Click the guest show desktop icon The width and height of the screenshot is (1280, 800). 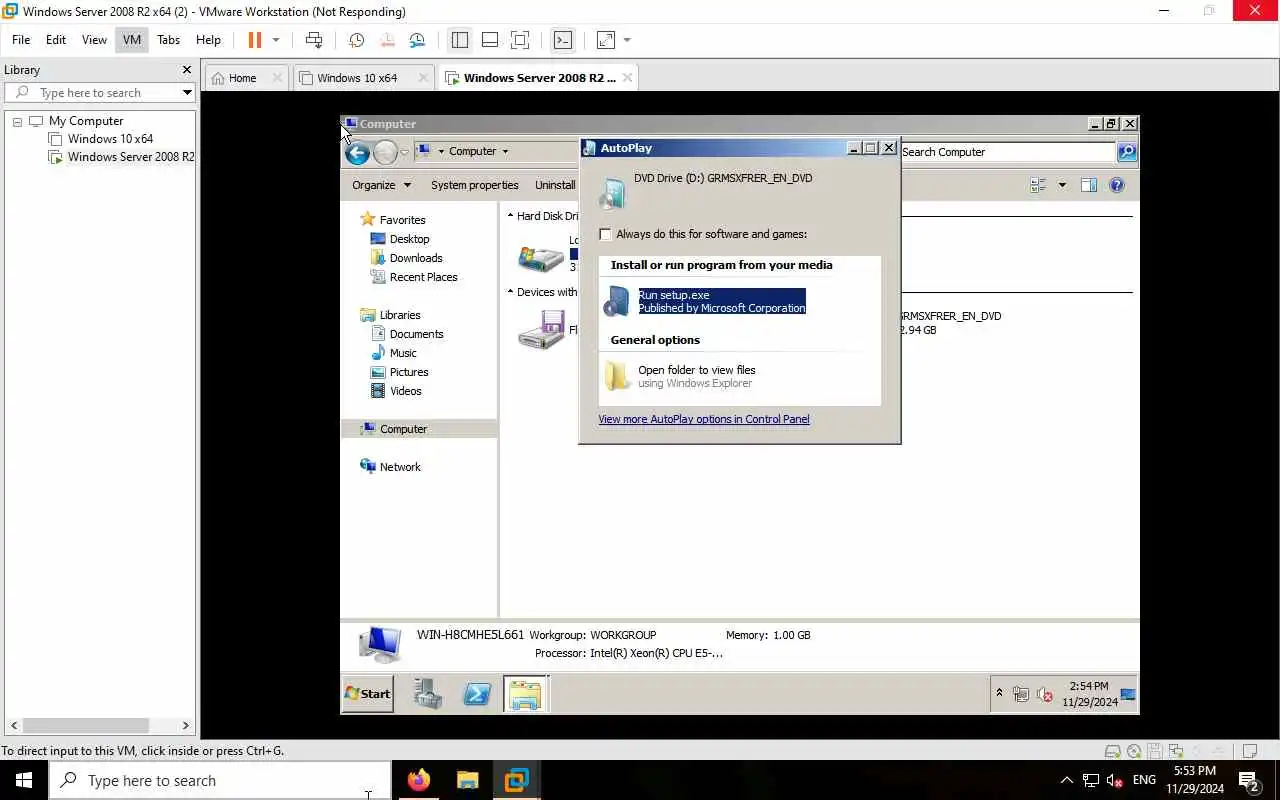pos(1128,693)
